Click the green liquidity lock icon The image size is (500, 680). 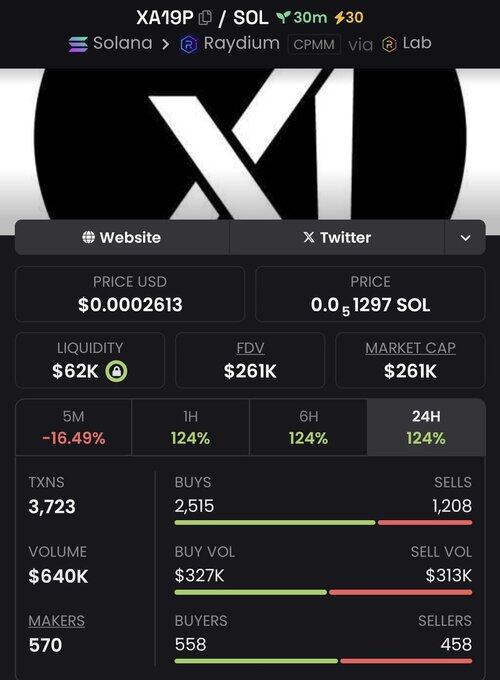tap(116, 371)
